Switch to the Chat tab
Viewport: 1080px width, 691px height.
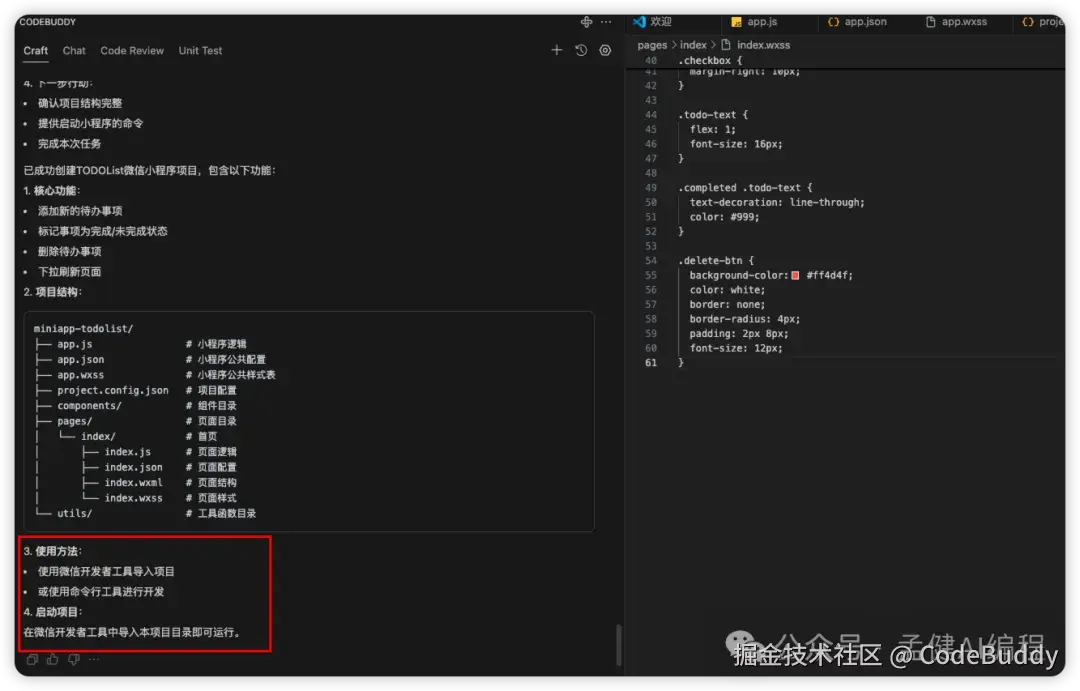point(74,51)
